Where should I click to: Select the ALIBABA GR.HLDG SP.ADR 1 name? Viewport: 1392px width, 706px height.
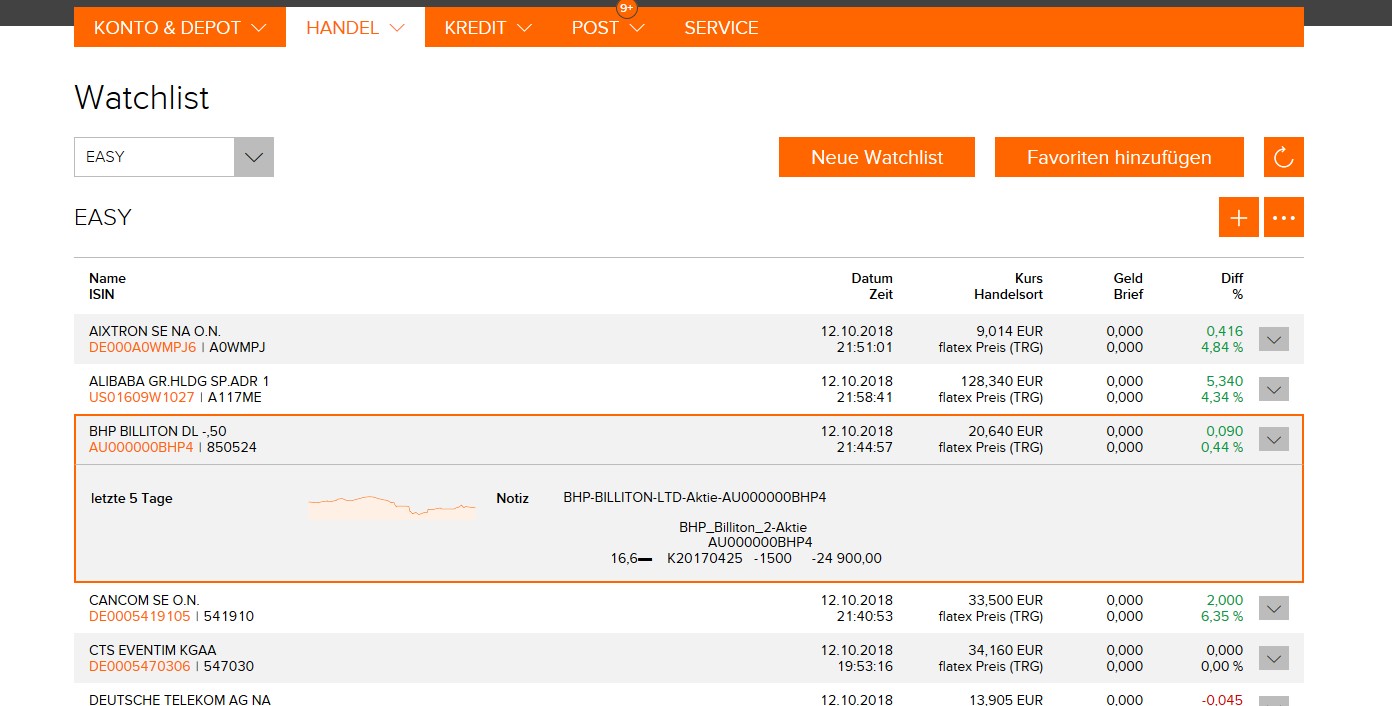(x=179, y=381)
